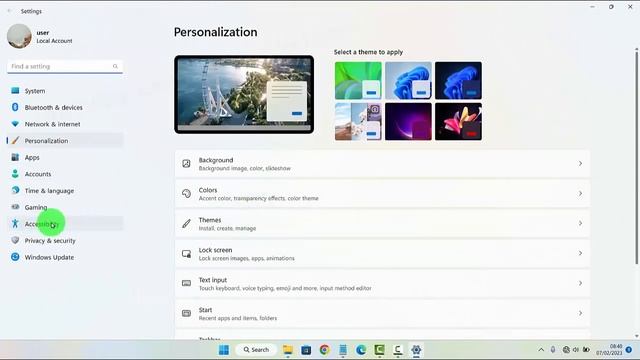
Task: Open the Themes settings row
Action: coord(382,223)
